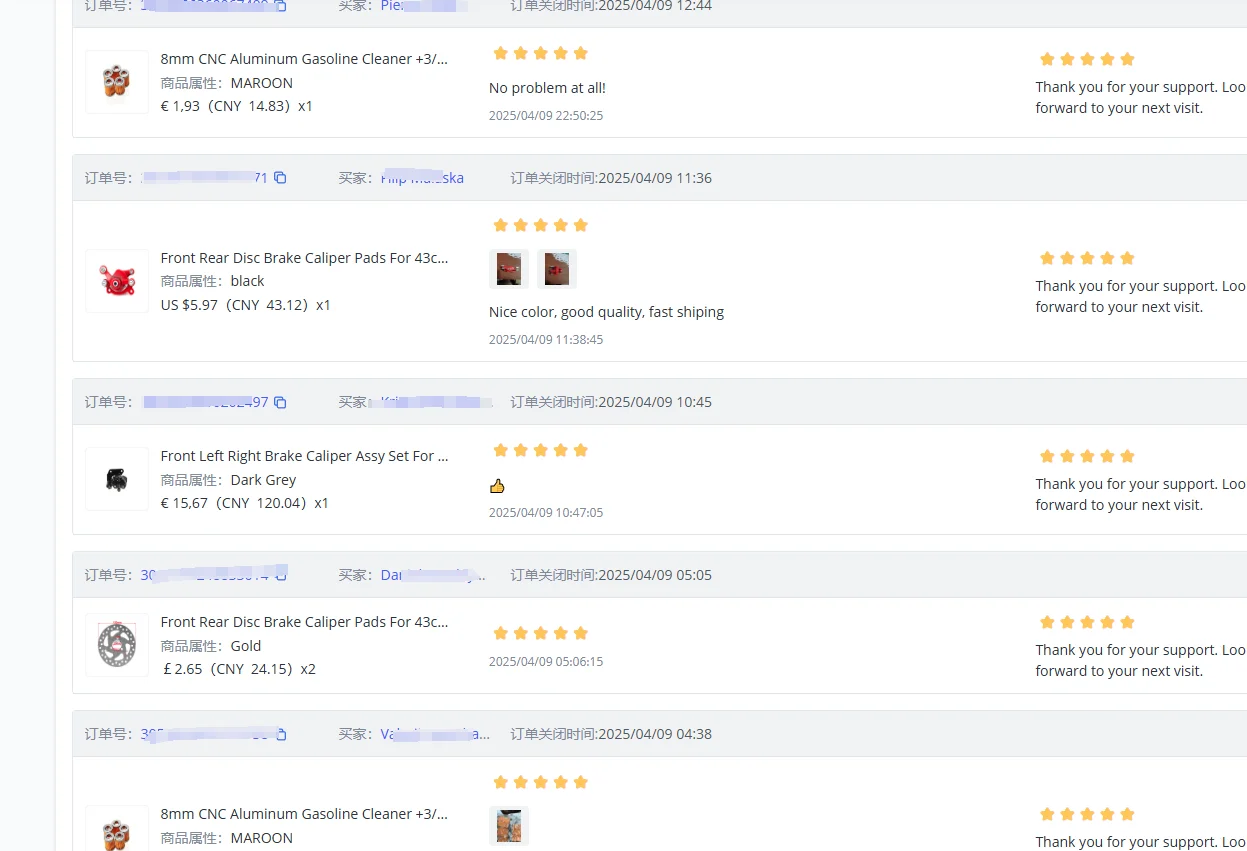Image resolution: width=1247 pixels, height=851 pixels.
Task: Copy order number of 12:44 order
Action: point(281,5)
